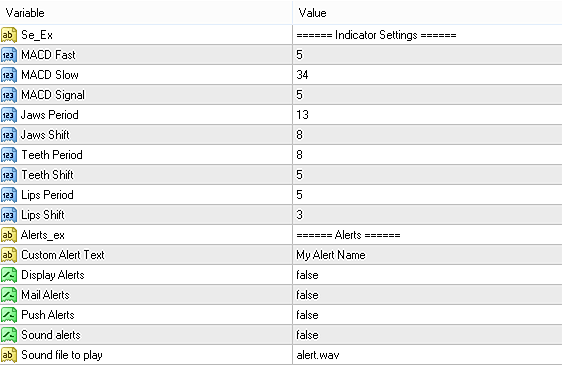562x368 pixels.
Task: Select the string icon for Sound file to play
Action: pos(9,355)
